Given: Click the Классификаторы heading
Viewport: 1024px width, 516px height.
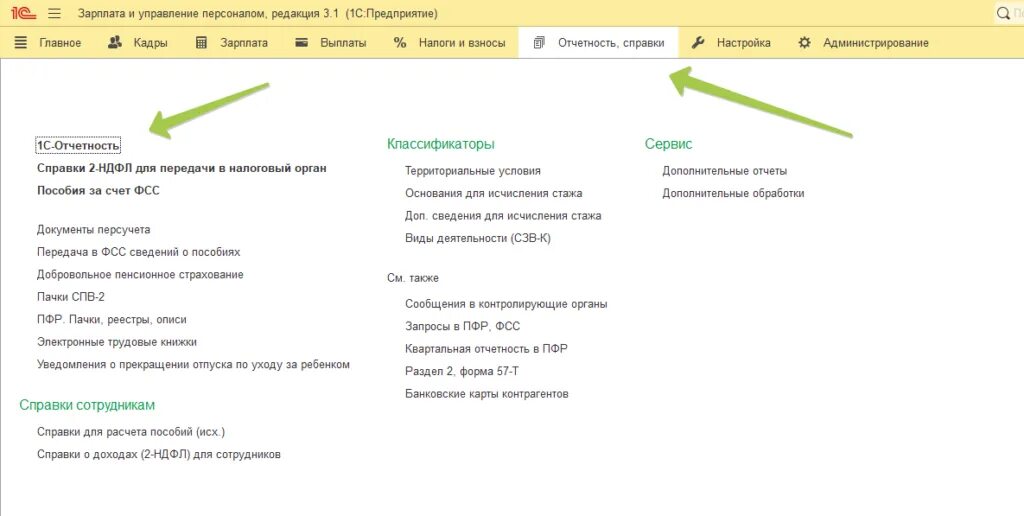Looking at the screenshot, I should point(441,144).
